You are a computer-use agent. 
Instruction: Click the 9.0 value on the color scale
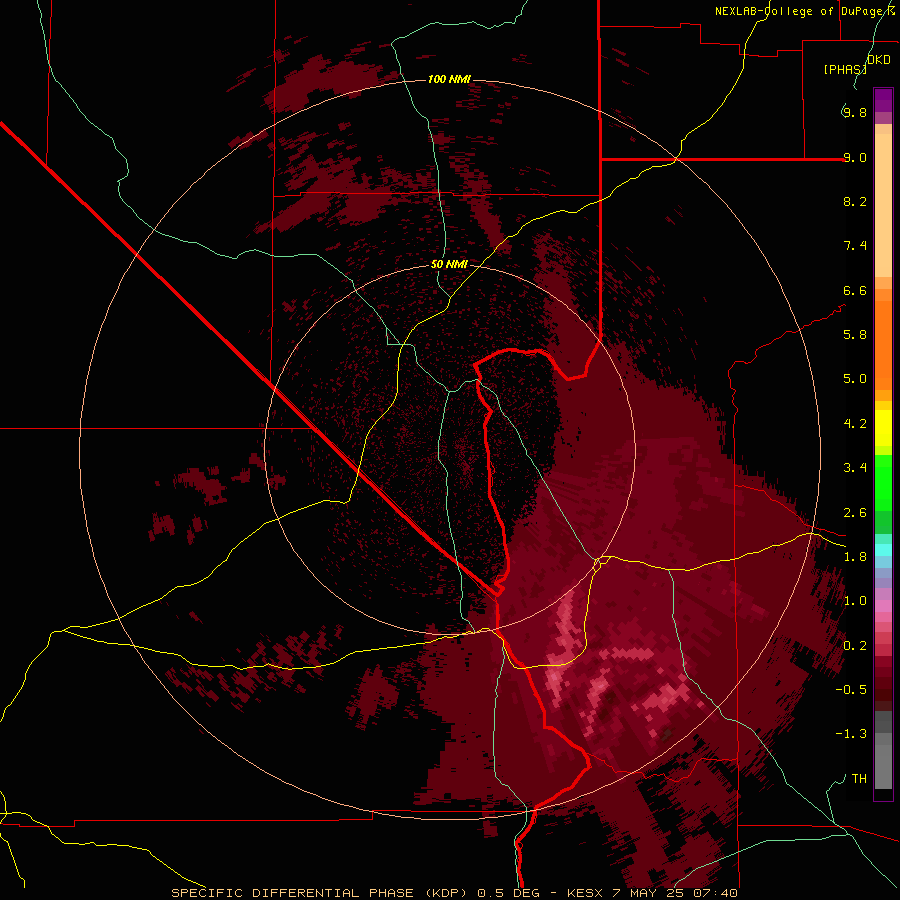point(855,157)
